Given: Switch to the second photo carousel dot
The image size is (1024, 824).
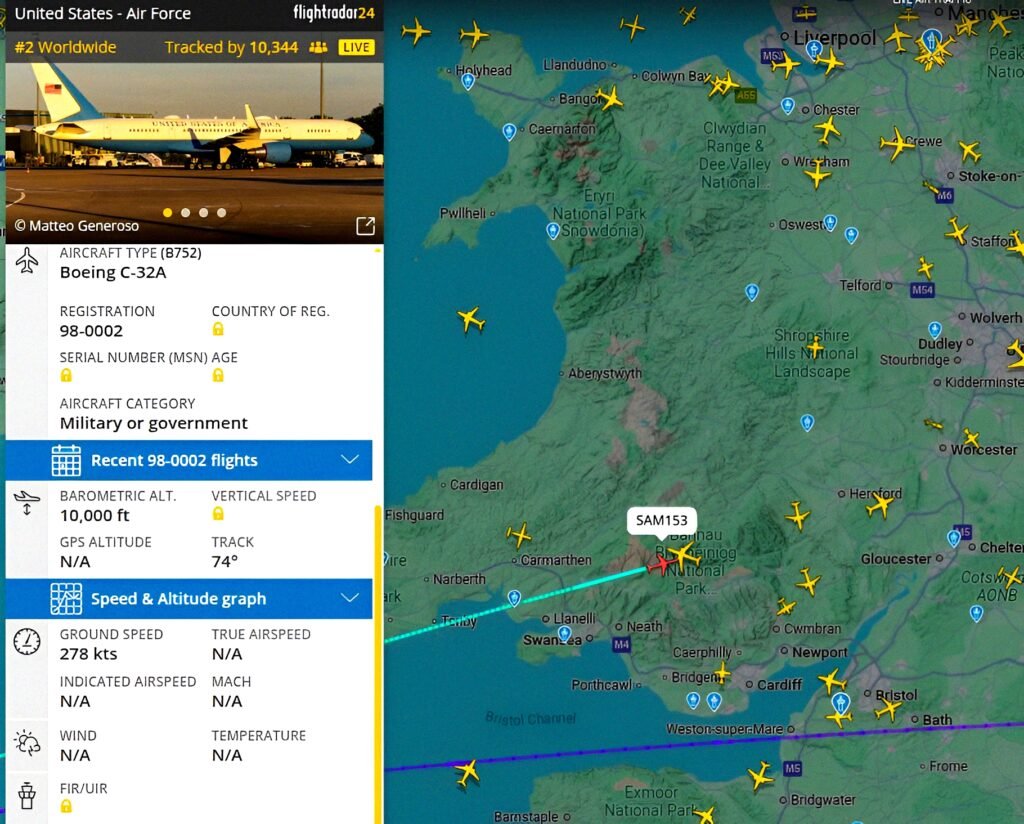Looking at the screenshot, I should pyautogui.click(x=186, y=212).
